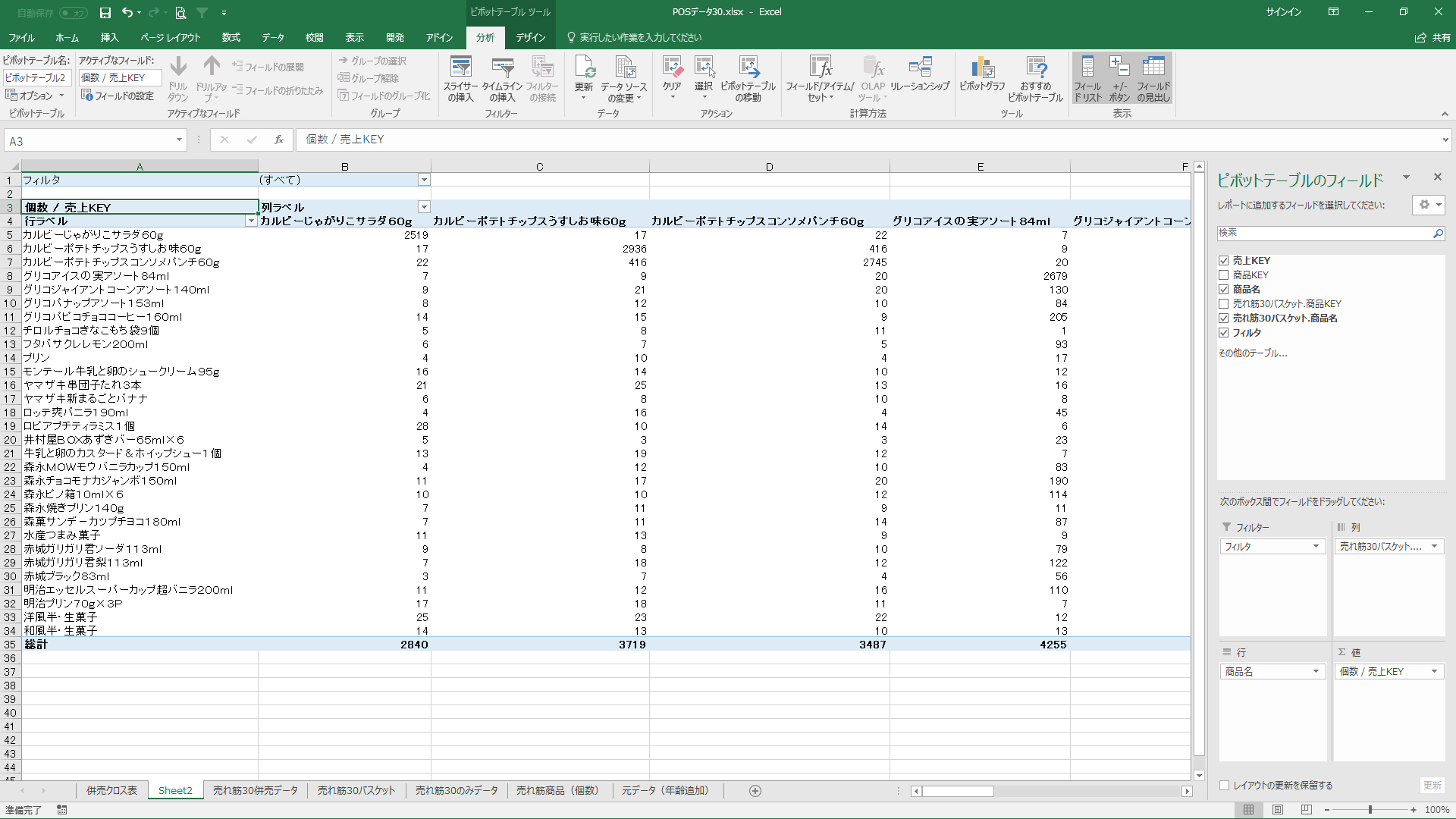Click the 共有 share button
Image resolution: width=1456 pixels, height=819 pixels.
coord(1432,38)
